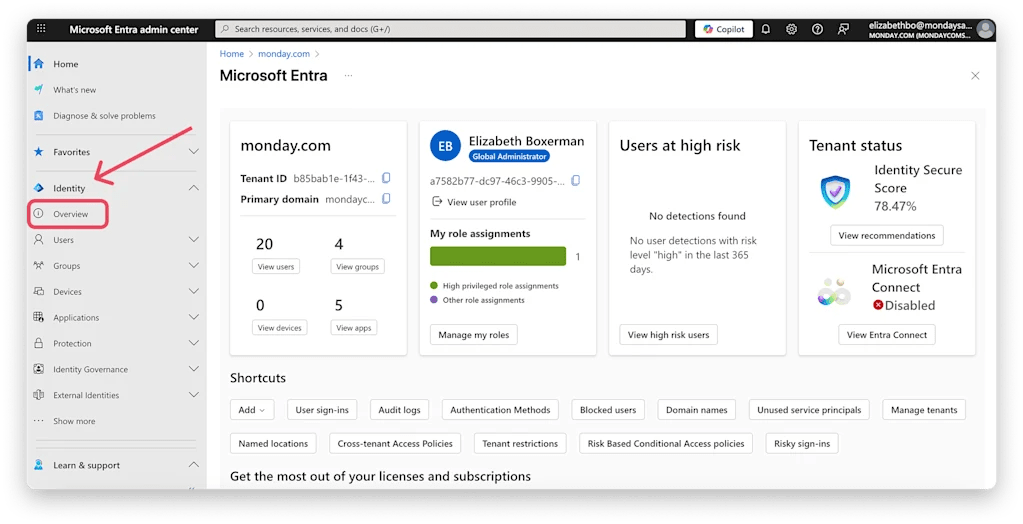Click the View Entra Connect button
The height and width of the screenshot is (524, 1023).
887,335
